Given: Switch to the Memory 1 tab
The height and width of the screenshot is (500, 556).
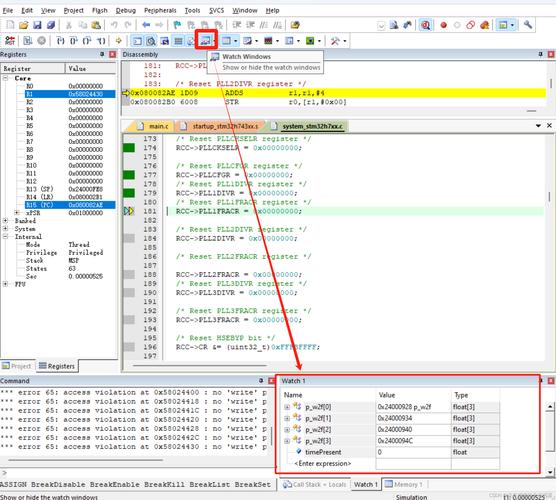Looking at the screenshot, I should coord(404,484).
